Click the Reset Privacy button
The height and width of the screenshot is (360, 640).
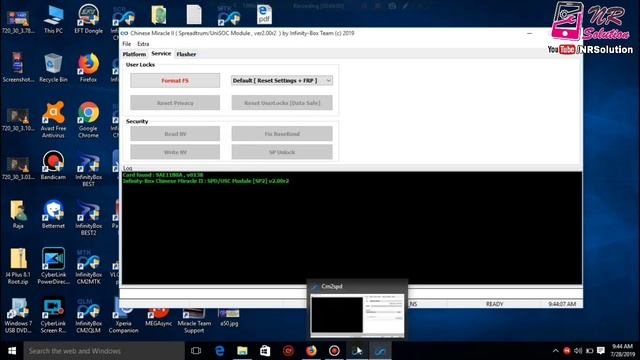175,103
